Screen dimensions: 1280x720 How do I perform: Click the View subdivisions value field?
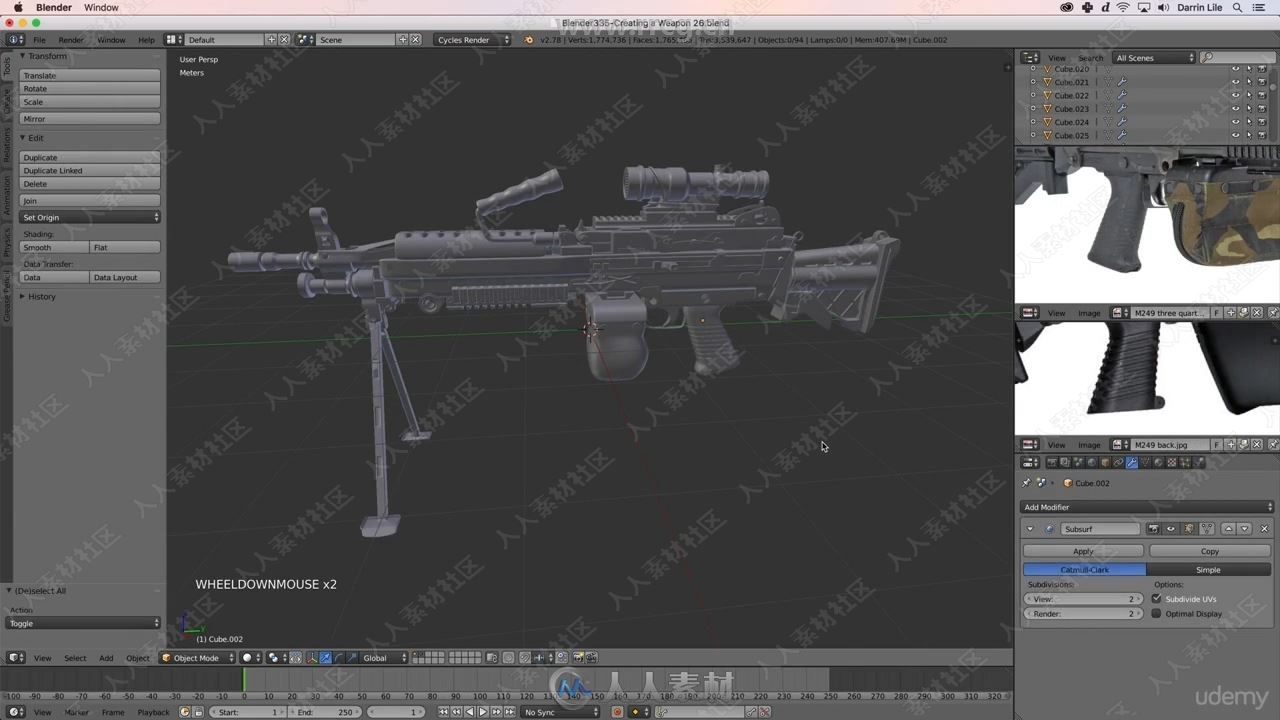tap(1083, 599)
